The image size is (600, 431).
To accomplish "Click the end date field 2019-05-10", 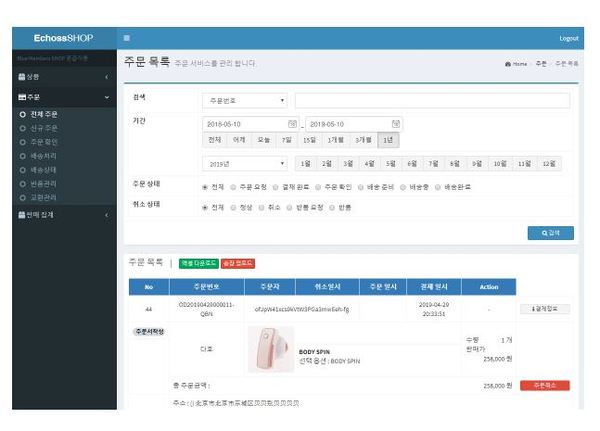I will pyautogui.click(x=354, y=124).
